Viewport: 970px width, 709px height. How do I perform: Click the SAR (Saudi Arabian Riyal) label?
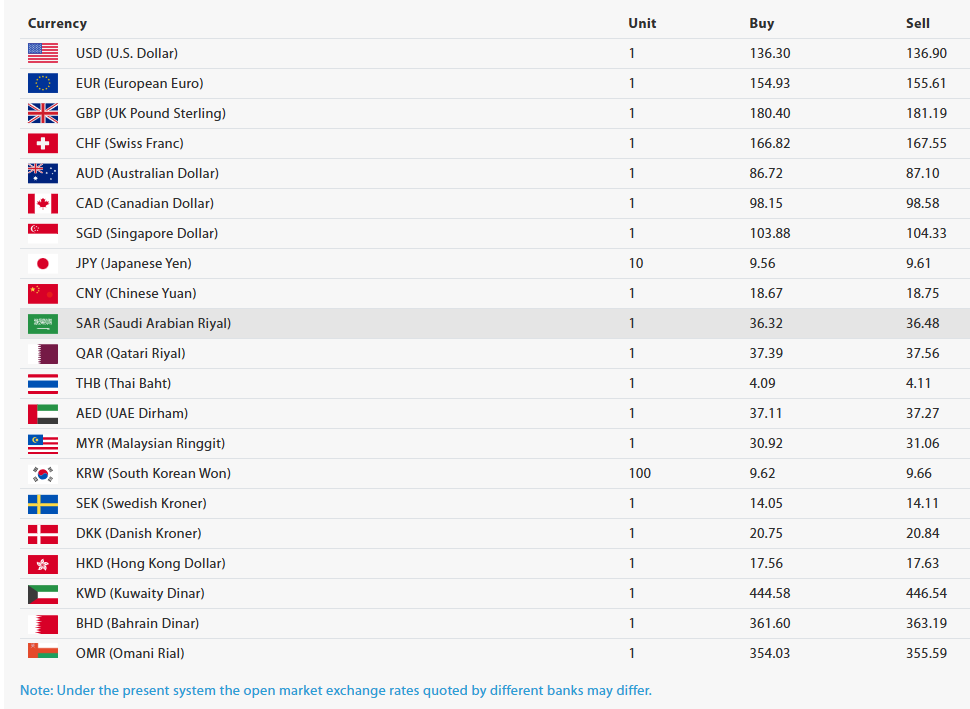click(153, 324)
